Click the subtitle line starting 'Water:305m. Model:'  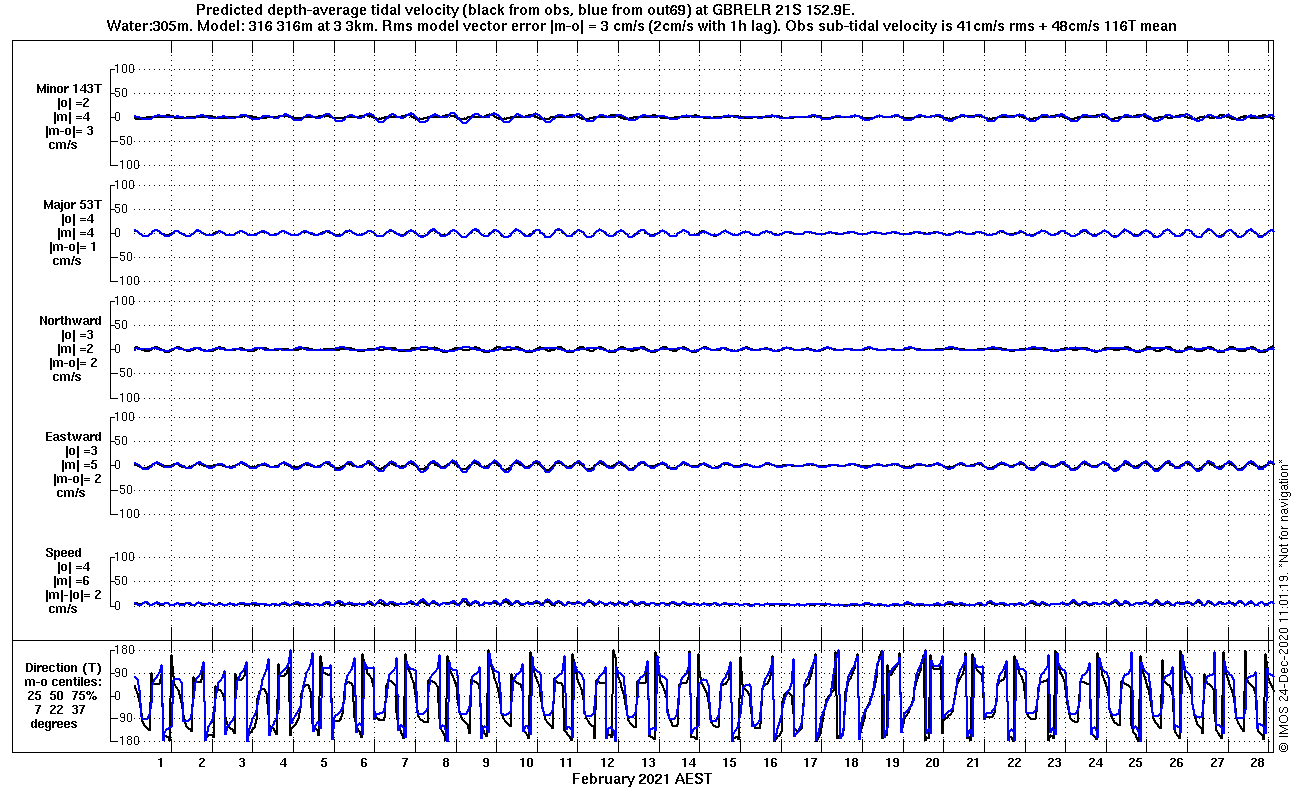point(641,25)
